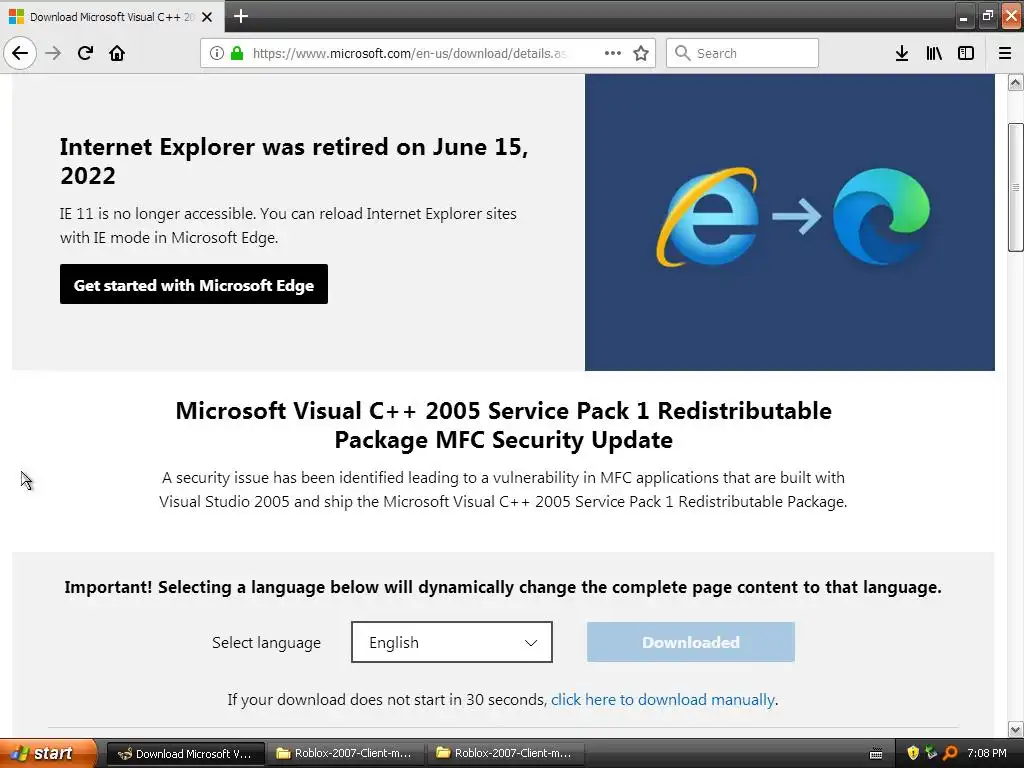Viewport: 1024px width, 768px height.
Task: Bookmark this page with the star
Action: point(641,53)
